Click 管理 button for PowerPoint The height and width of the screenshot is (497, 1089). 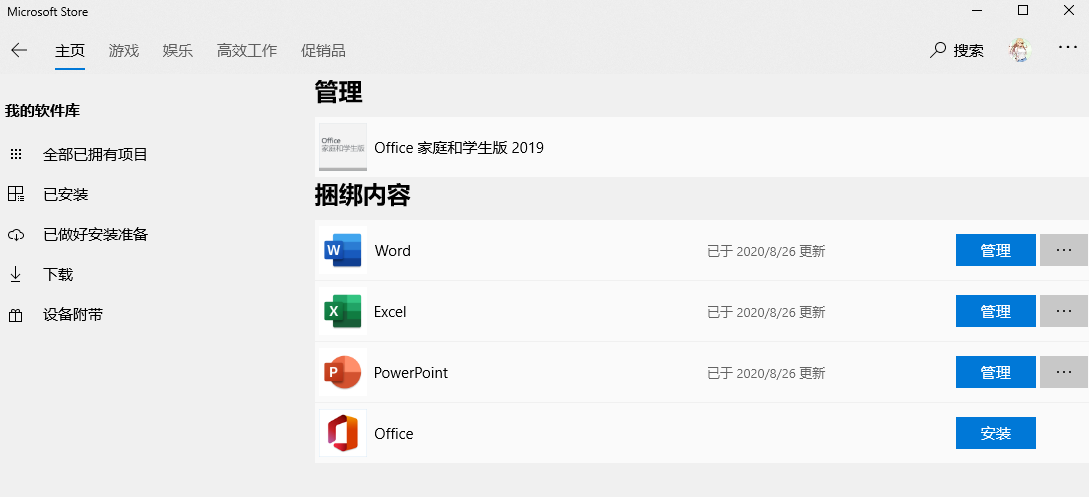(x=995, y=372)
